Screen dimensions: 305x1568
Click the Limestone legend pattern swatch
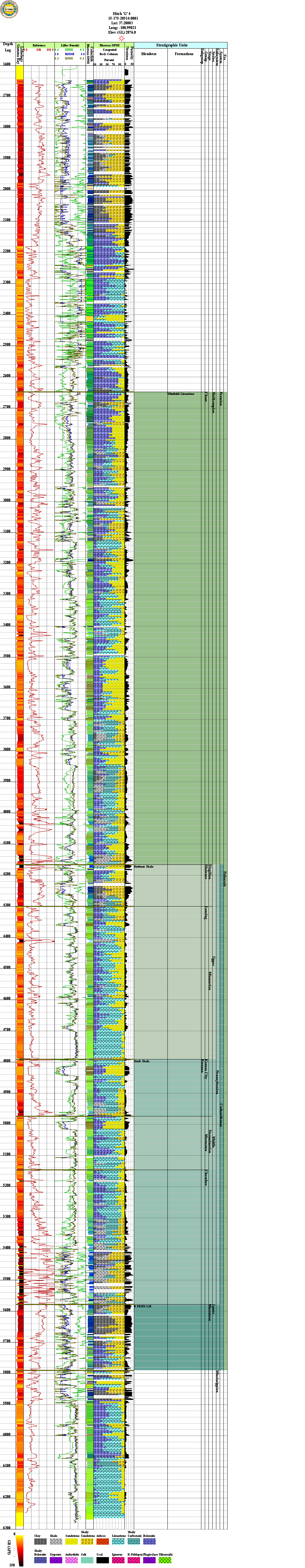[x=118, y=1541]
